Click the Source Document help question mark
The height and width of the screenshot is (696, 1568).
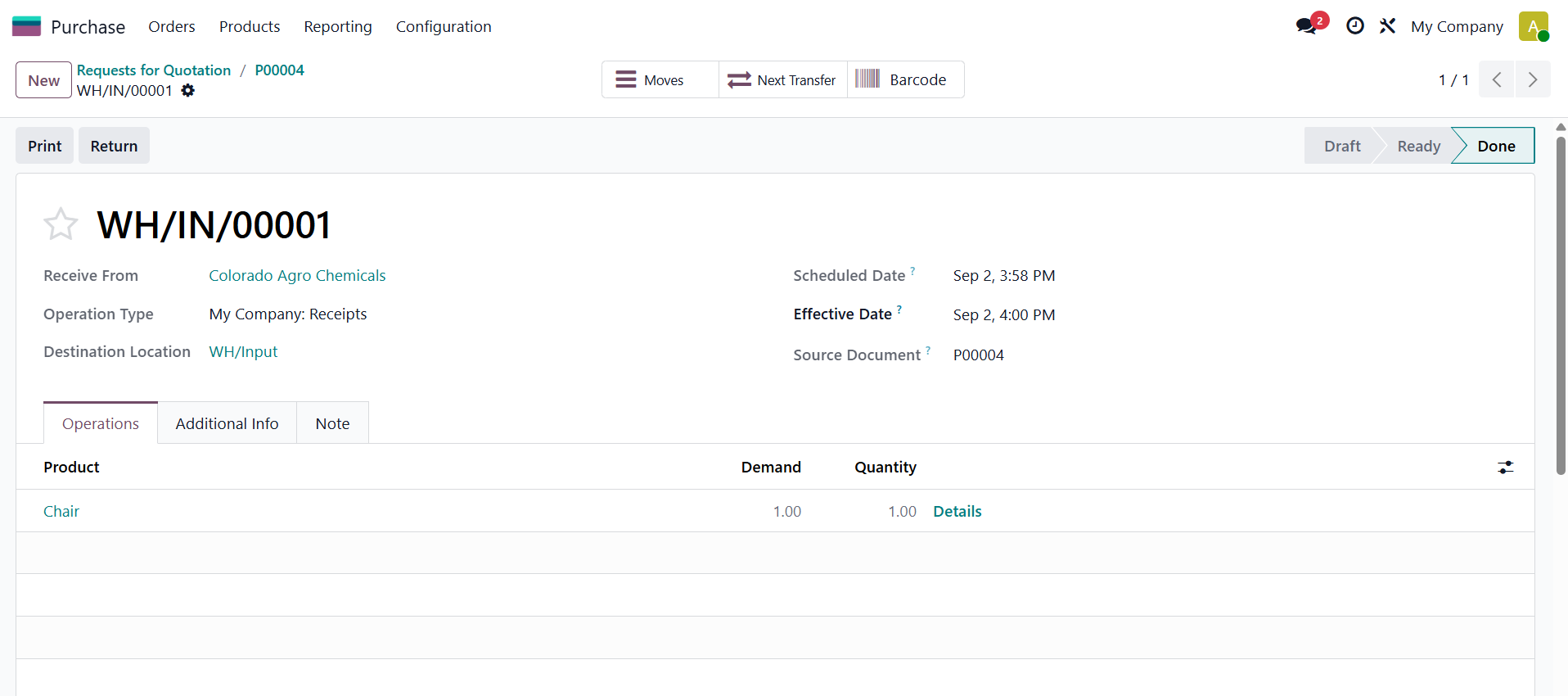tap(928, 350)
